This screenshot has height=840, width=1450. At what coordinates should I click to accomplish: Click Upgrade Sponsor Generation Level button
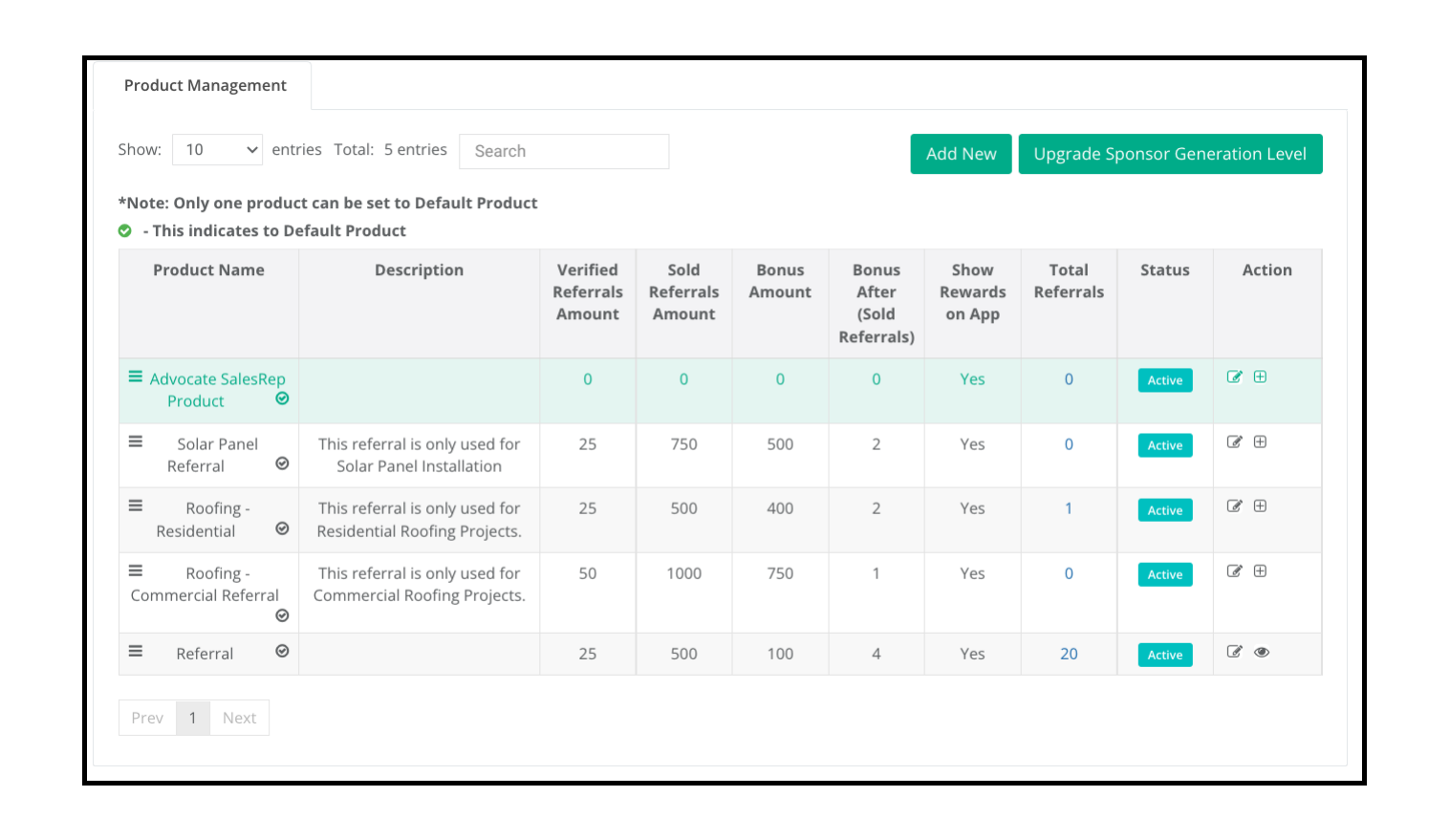point(1170,154)
